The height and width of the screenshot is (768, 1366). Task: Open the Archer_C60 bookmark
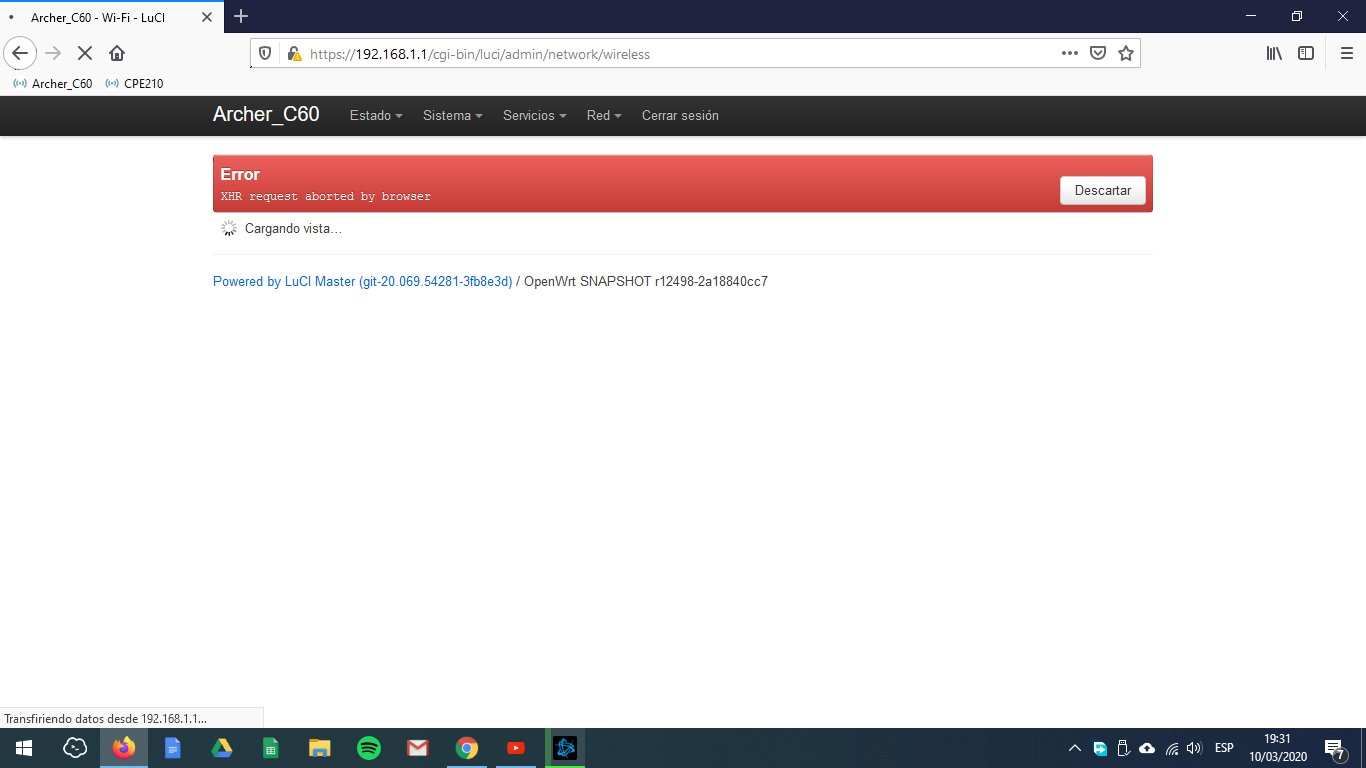tap(52, 84)
